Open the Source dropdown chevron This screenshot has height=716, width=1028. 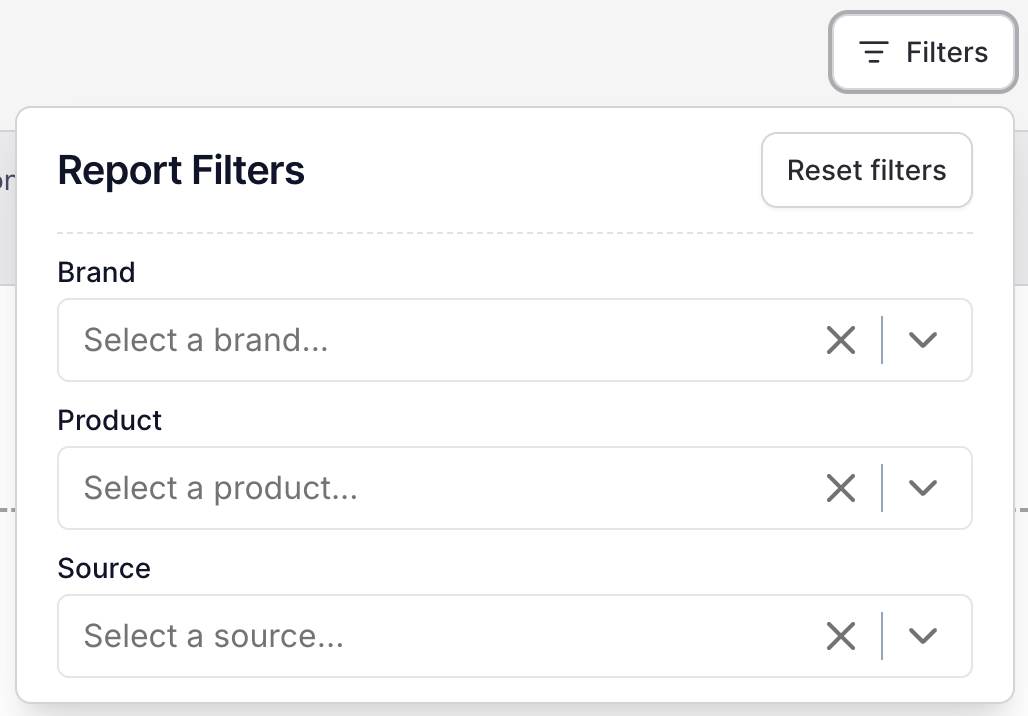[x=923, y=636]
